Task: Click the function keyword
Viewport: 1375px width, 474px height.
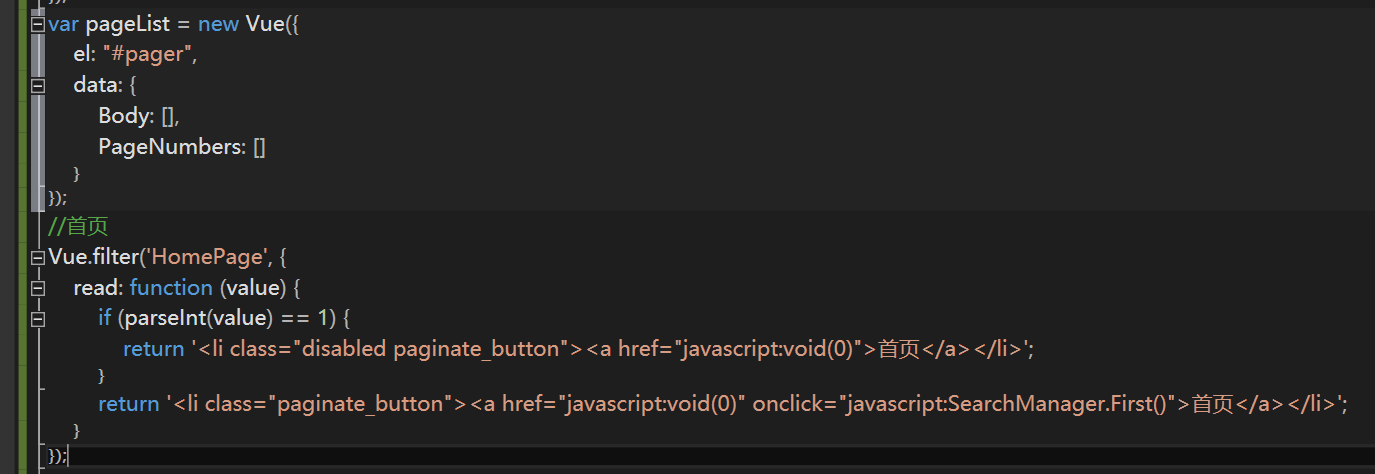Action: pos(171,288)
